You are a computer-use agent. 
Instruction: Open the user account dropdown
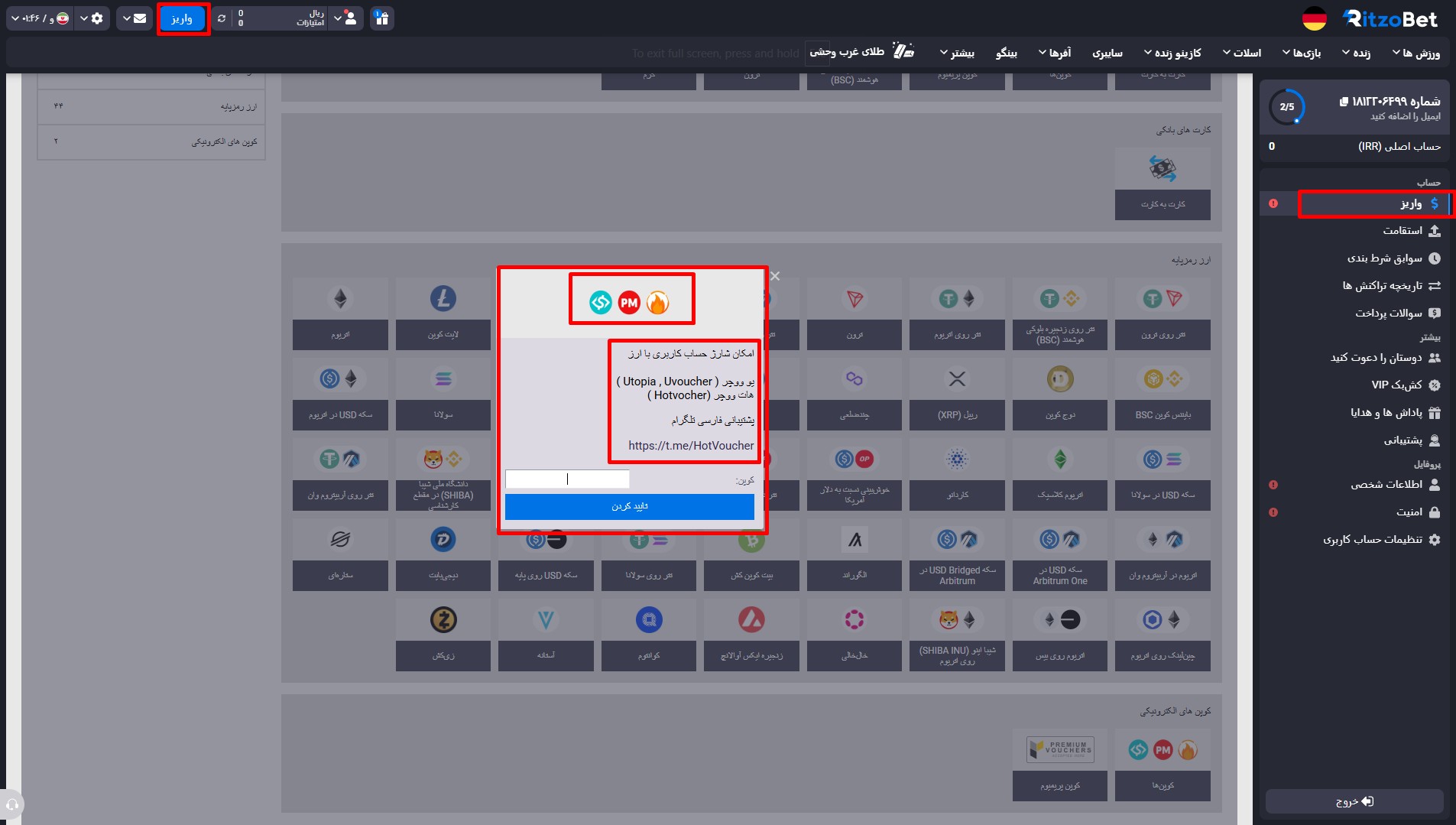coord(345,18)
